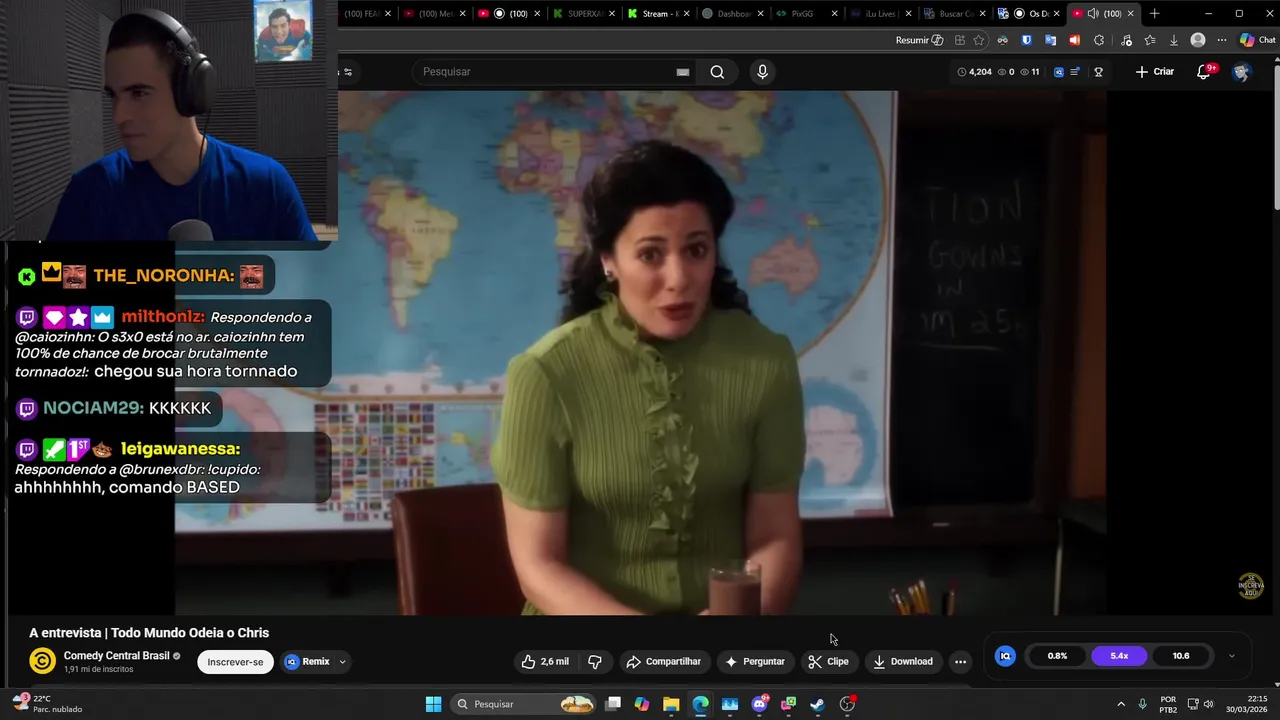Click the YouTube search magnifier icon
The height and width of the screenshot is (720, 1280).
click(x=717, y=72)
